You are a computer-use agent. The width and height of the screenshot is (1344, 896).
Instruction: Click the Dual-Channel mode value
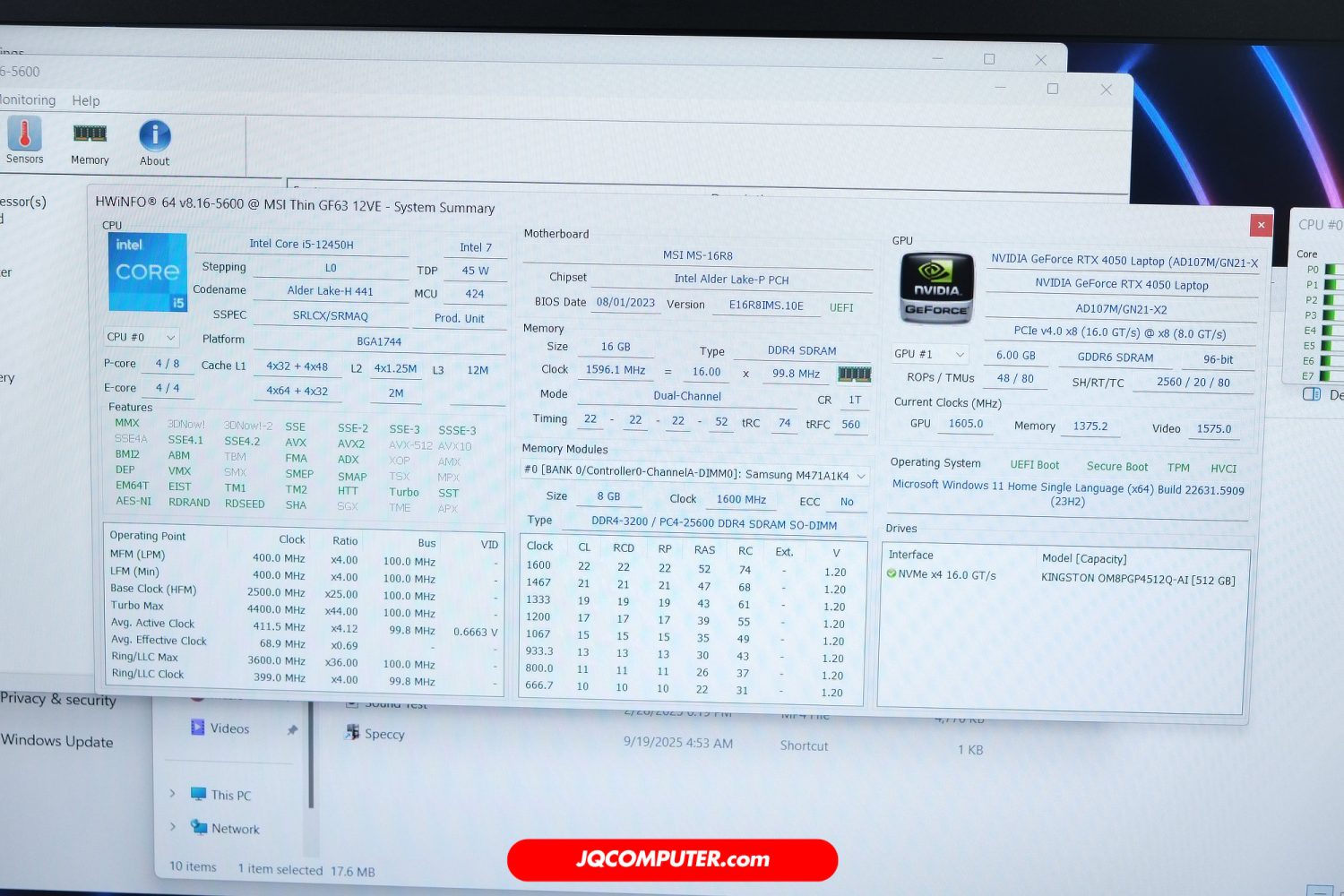(x=687, y=396)
